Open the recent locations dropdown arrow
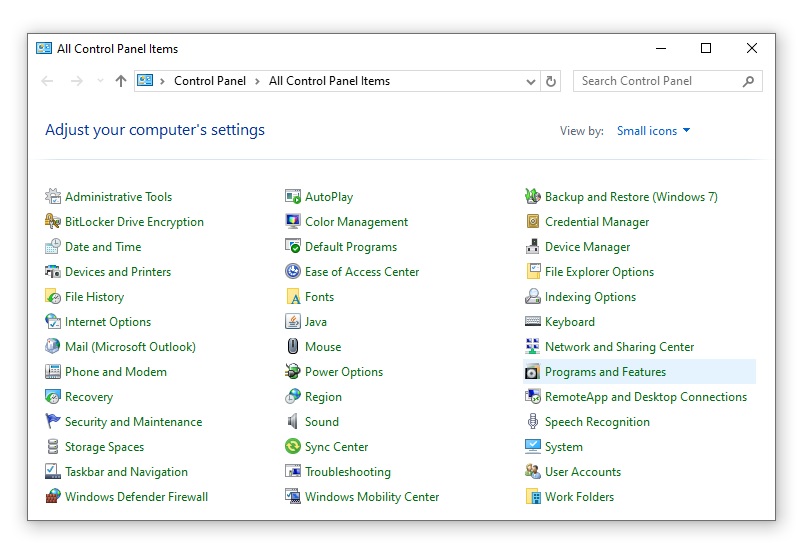Viewport: 807px width, 555px height. point(100,81)
